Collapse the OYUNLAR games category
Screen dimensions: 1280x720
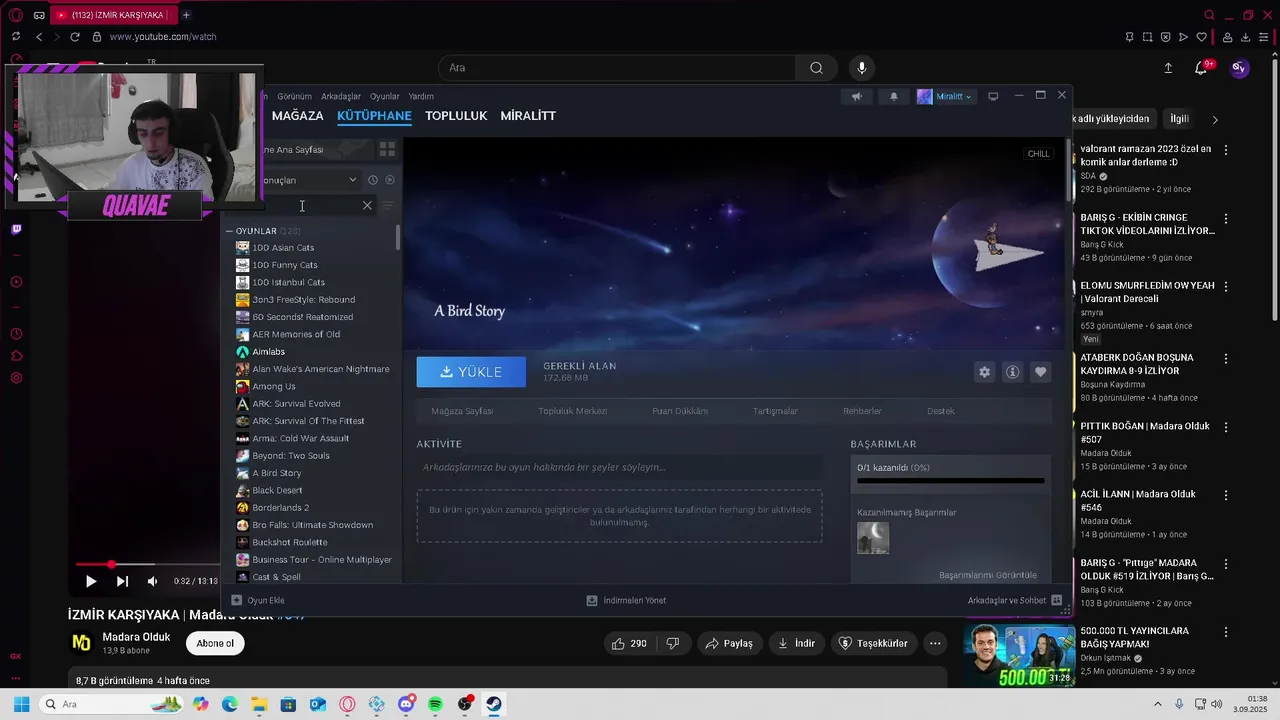(229, 231)
